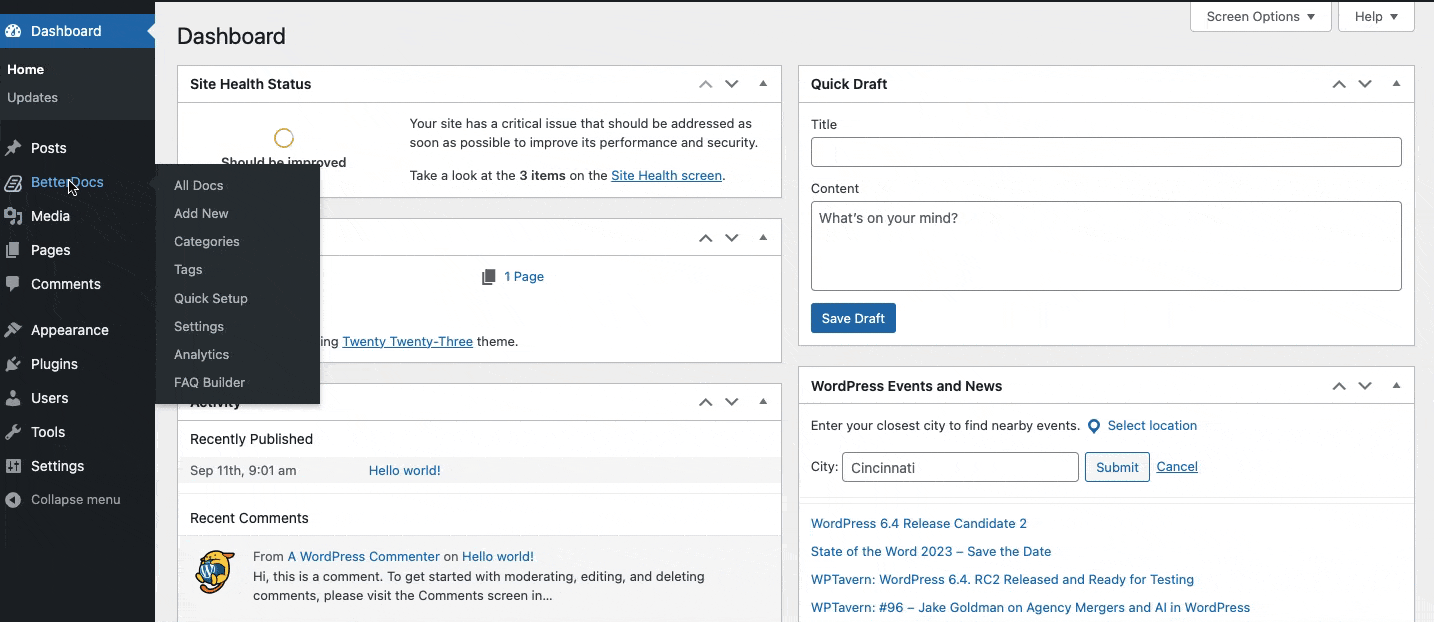
Task: Open FAQ Builder from the BetterDocs submenu
Action: 209,382
